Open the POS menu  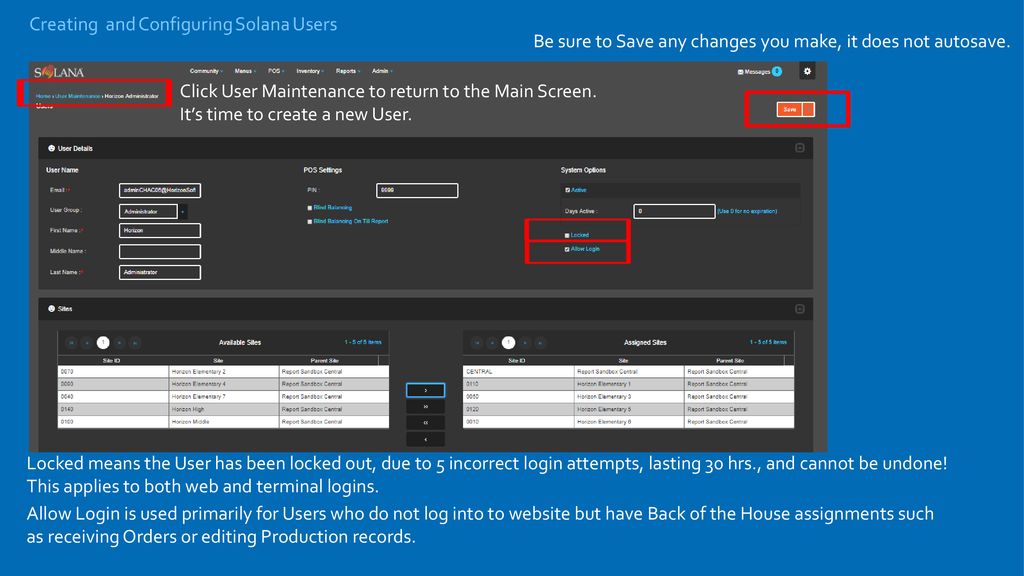click(x=276, y=71)
